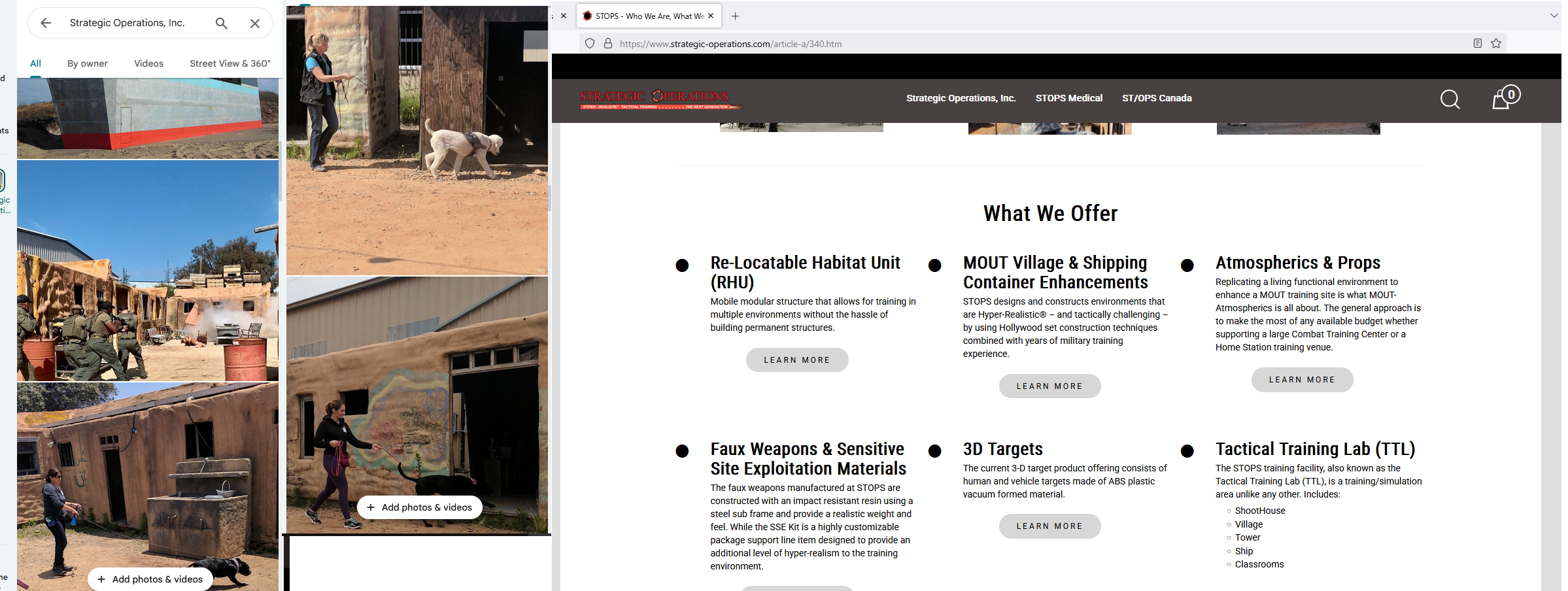Click the tracking protection shield icon
This screenshot has height=591, width=1568.
pos(590,44)
